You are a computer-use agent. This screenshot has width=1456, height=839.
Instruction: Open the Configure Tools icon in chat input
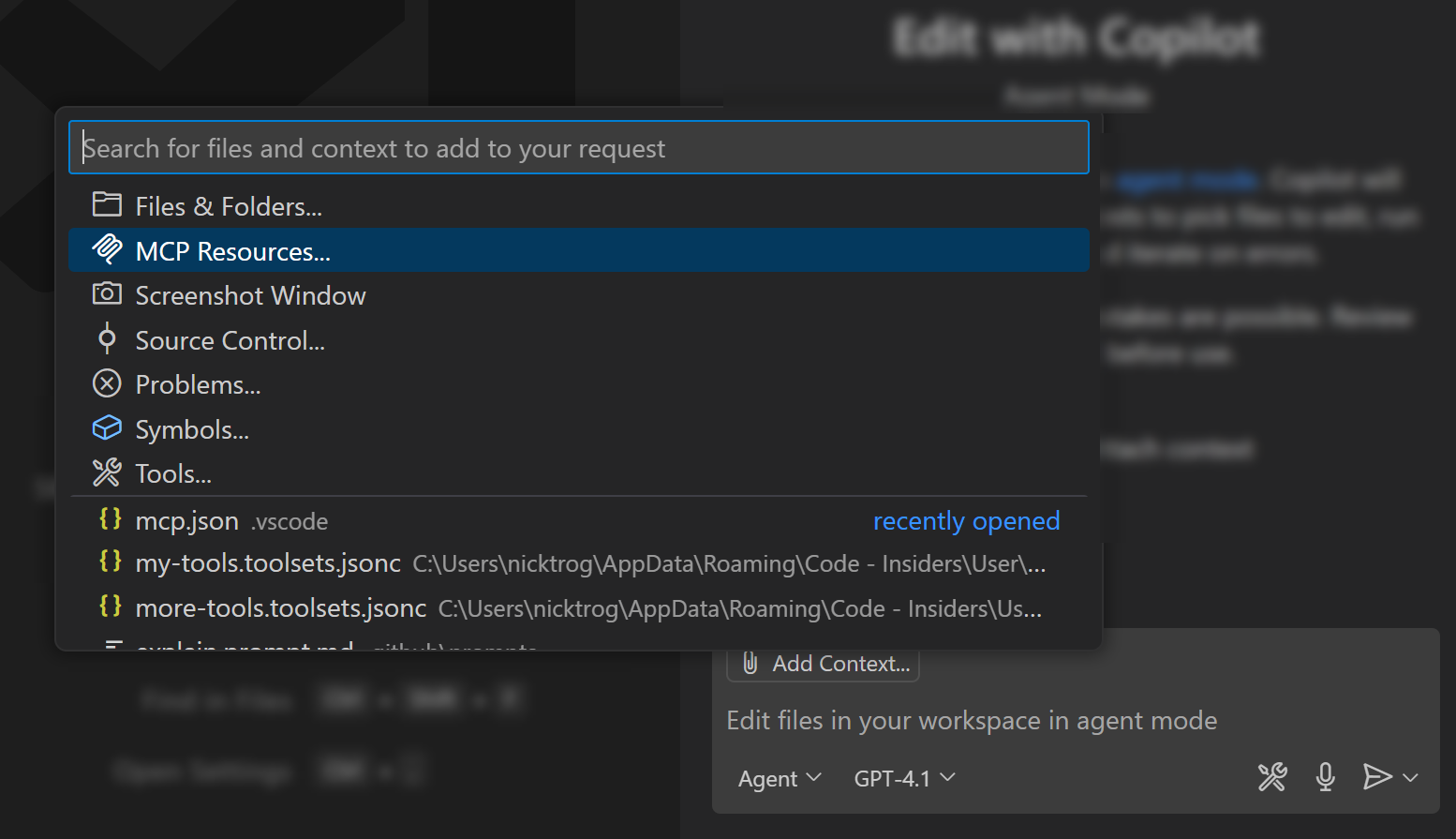coord(1271,777)
